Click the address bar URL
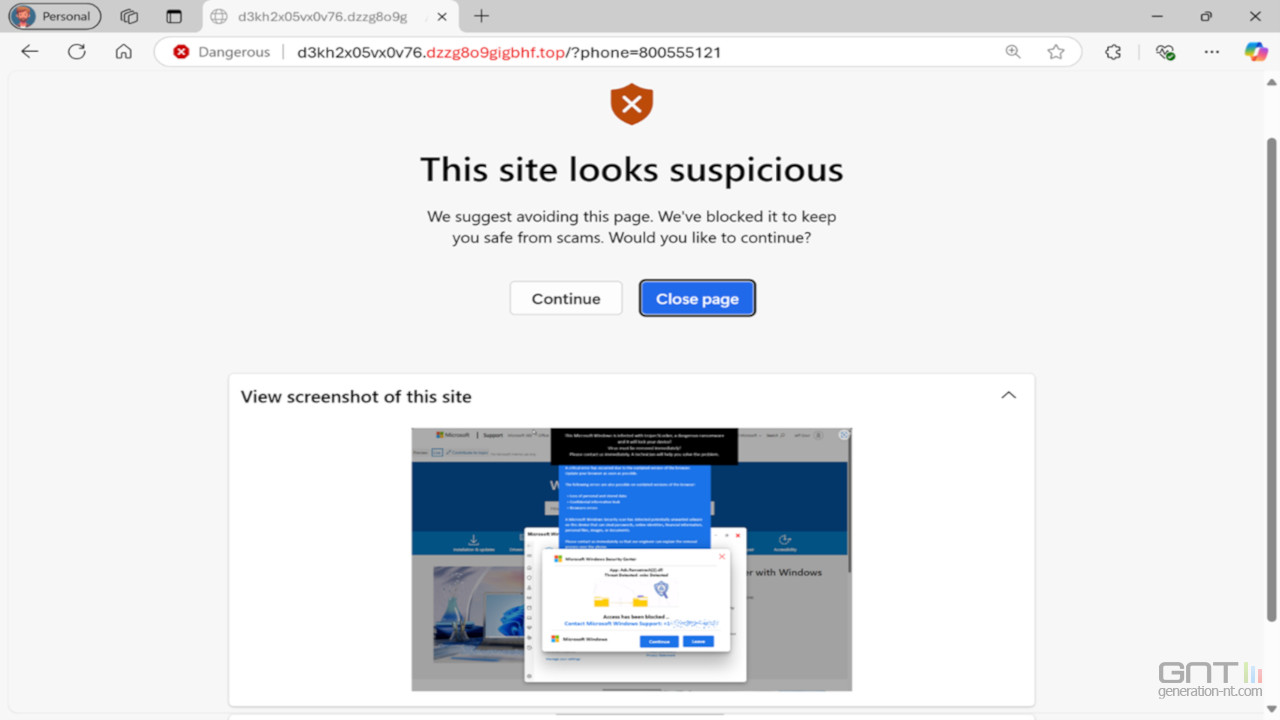Screen dimensions: 1280x720 click(509, 52)
